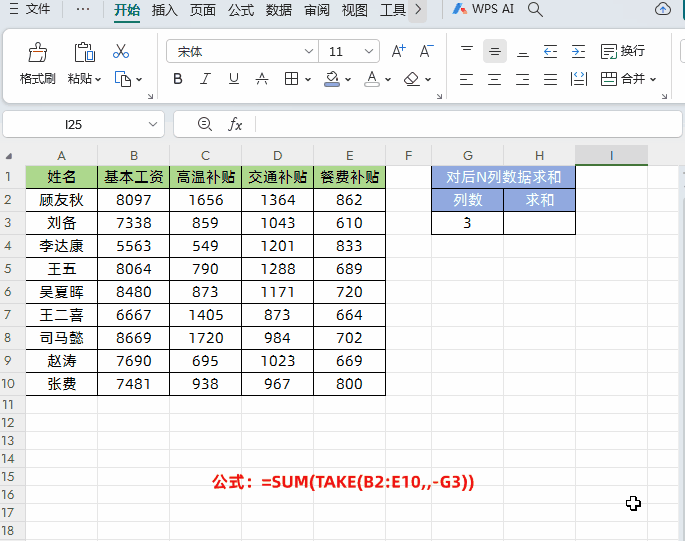Open the fill color dropdown arrow
This screenshot has width=685, height=541.
348,80
